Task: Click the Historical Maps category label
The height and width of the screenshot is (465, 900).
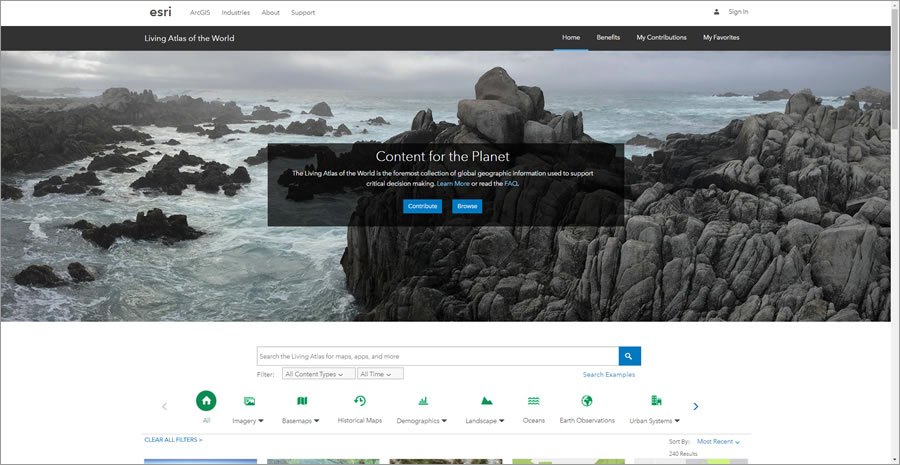Action: pos(360,420)
